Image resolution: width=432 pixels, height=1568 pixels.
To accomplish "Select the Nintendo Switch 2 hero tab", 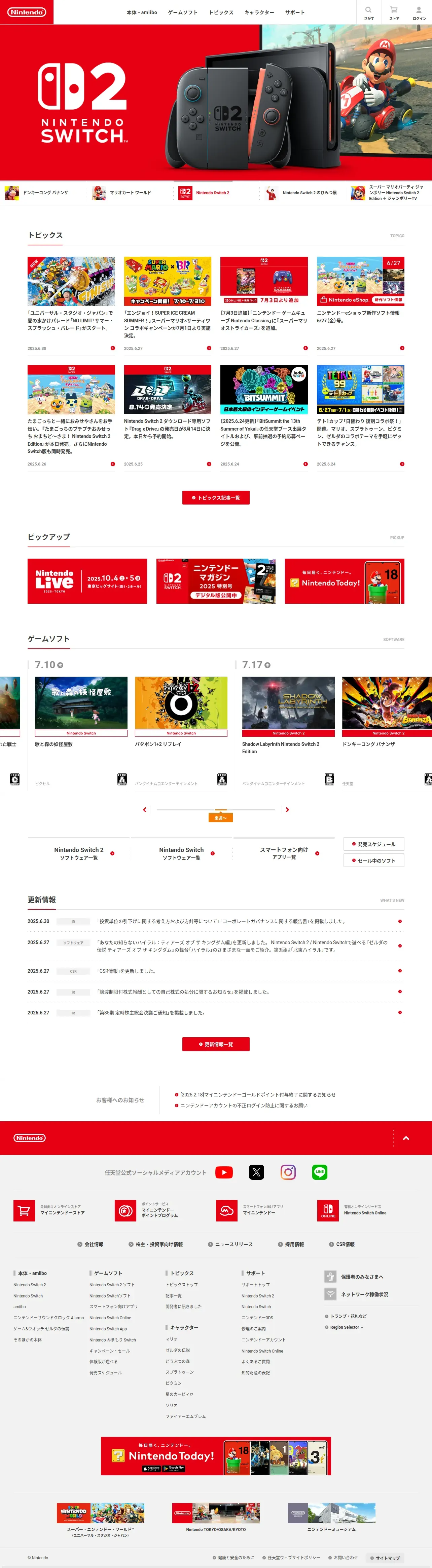I will point(204,193).
